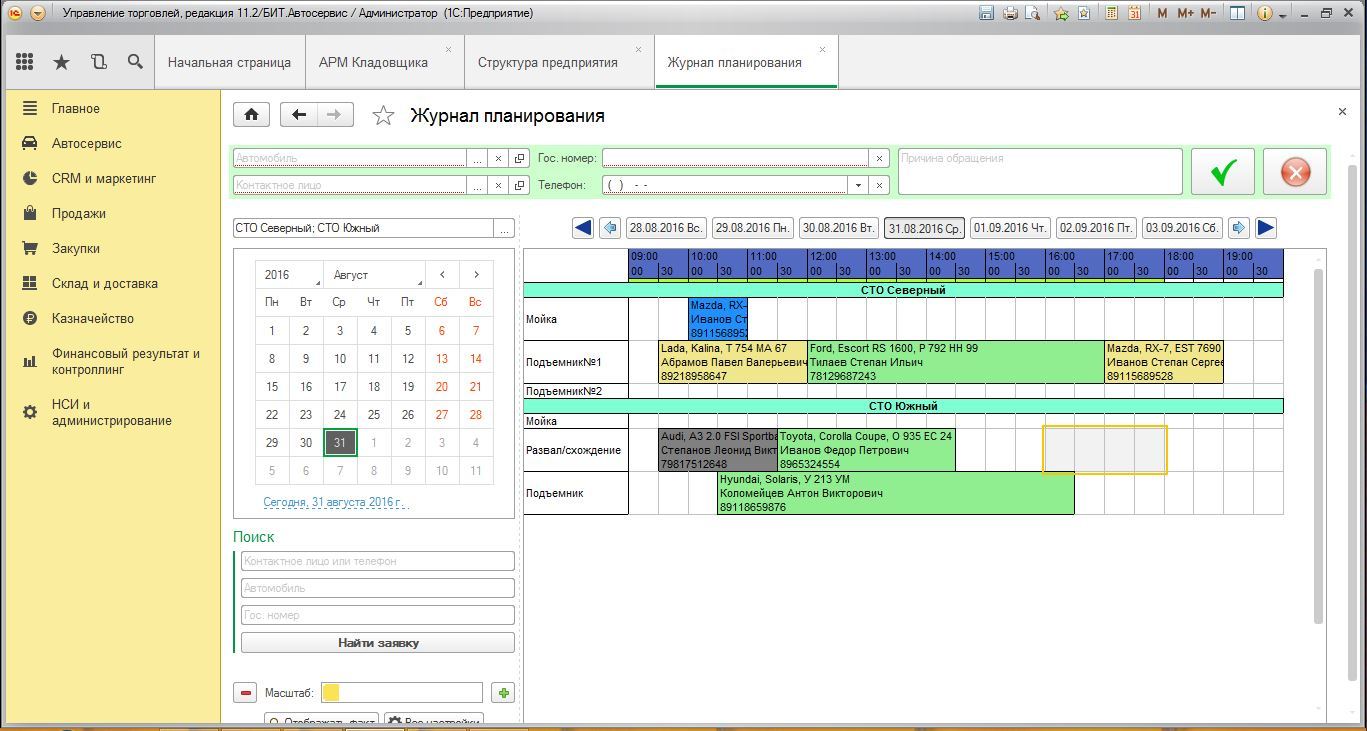This screenshot has height=731, width=1367.
Task: Open the calendar icon in title bar
Action: point(1134,13)
